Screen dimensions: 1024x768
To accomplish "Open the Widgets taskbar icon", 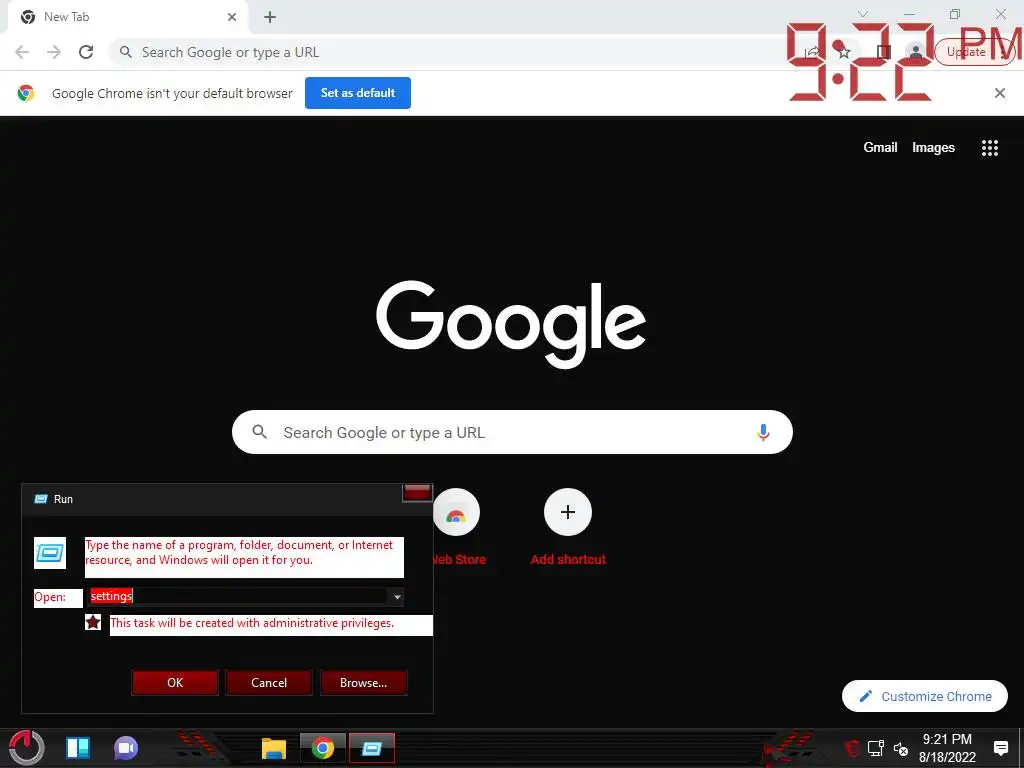I will tap(78, 748).
